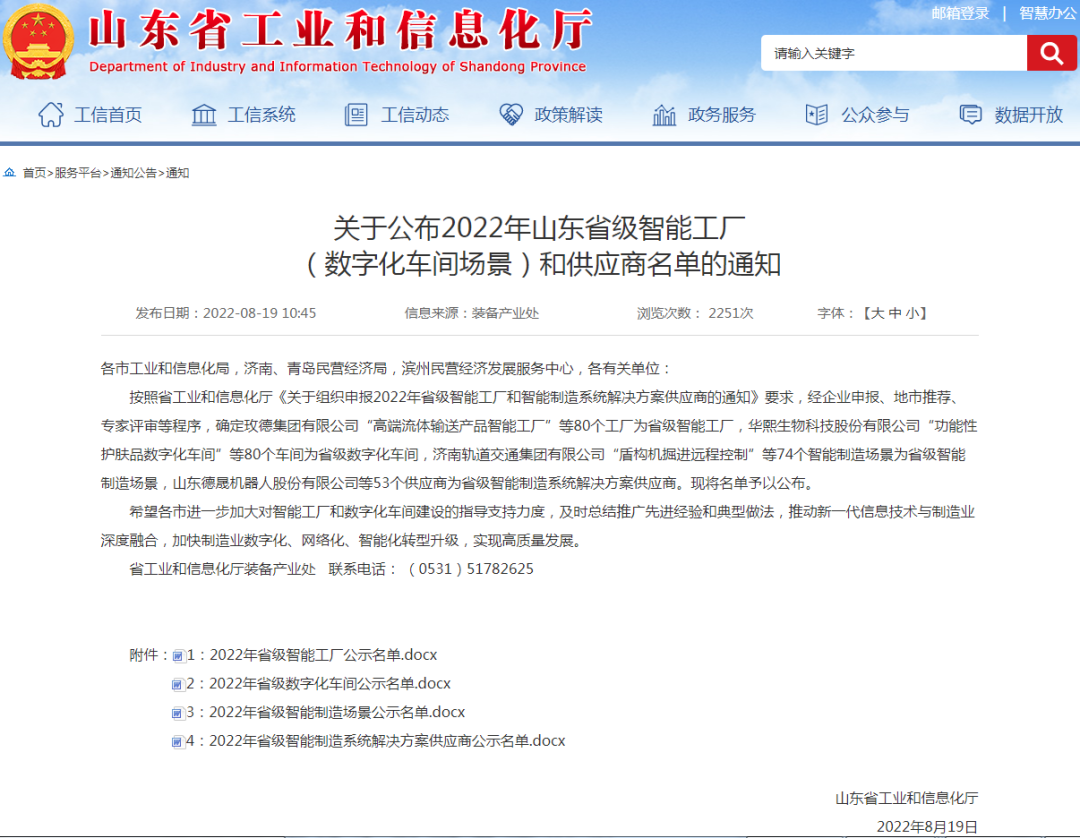The image size is (1080, 838).
Task: Open 政务服务 via its government icon
Action: coord(663,114)
